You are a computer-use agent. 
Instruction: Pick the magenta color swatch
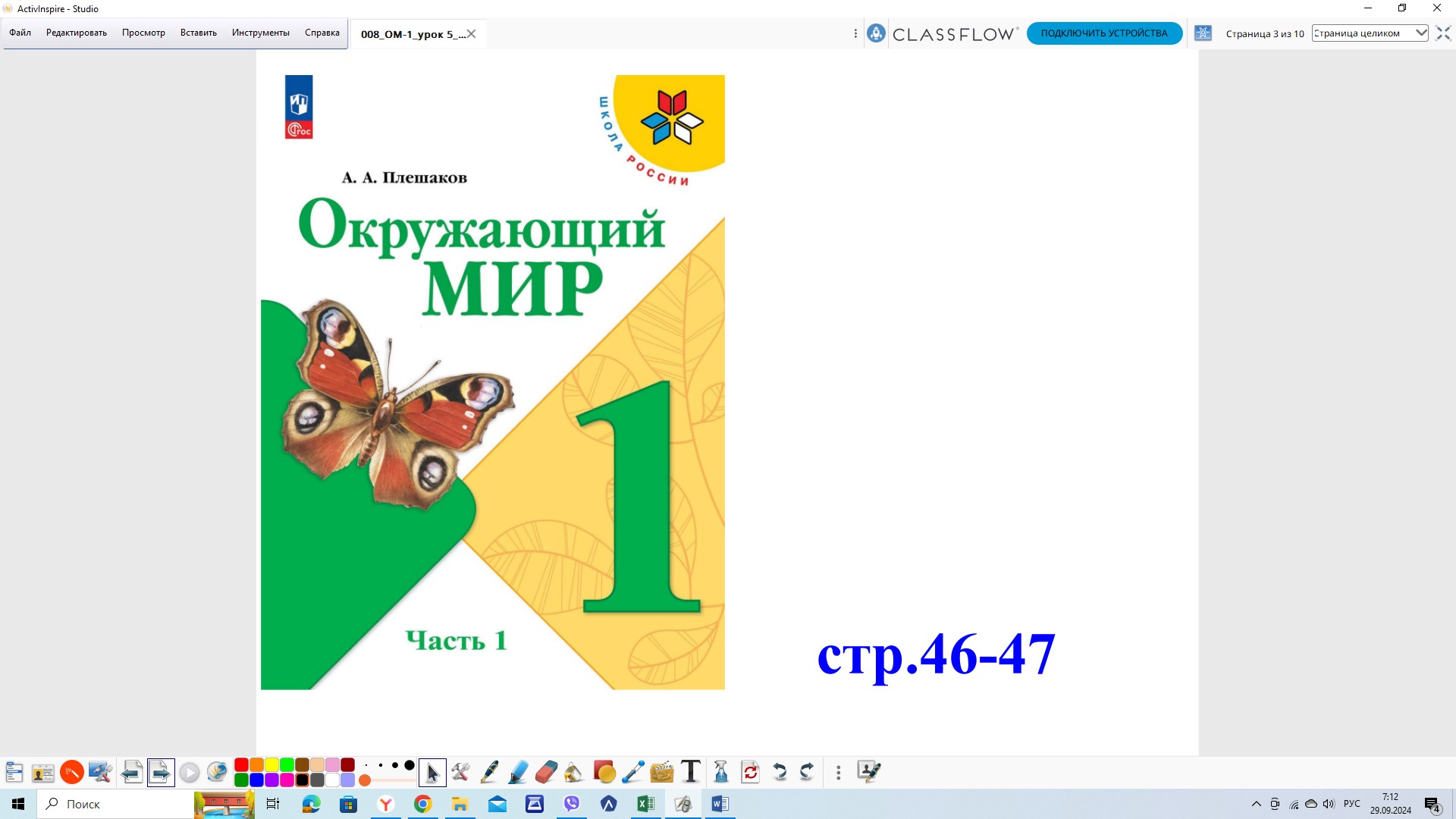click(x=287, y=780)
